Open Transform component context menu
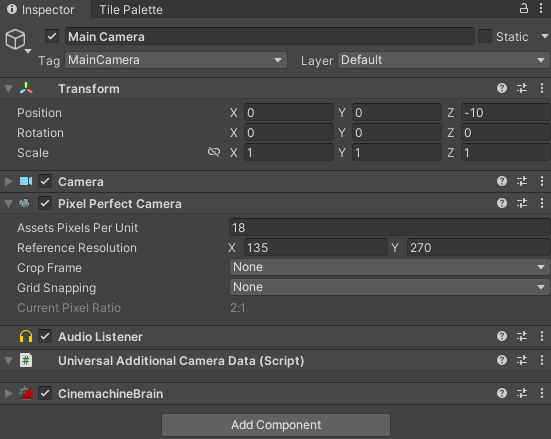The height and width of the screenshot is (439, 551). 542,88
